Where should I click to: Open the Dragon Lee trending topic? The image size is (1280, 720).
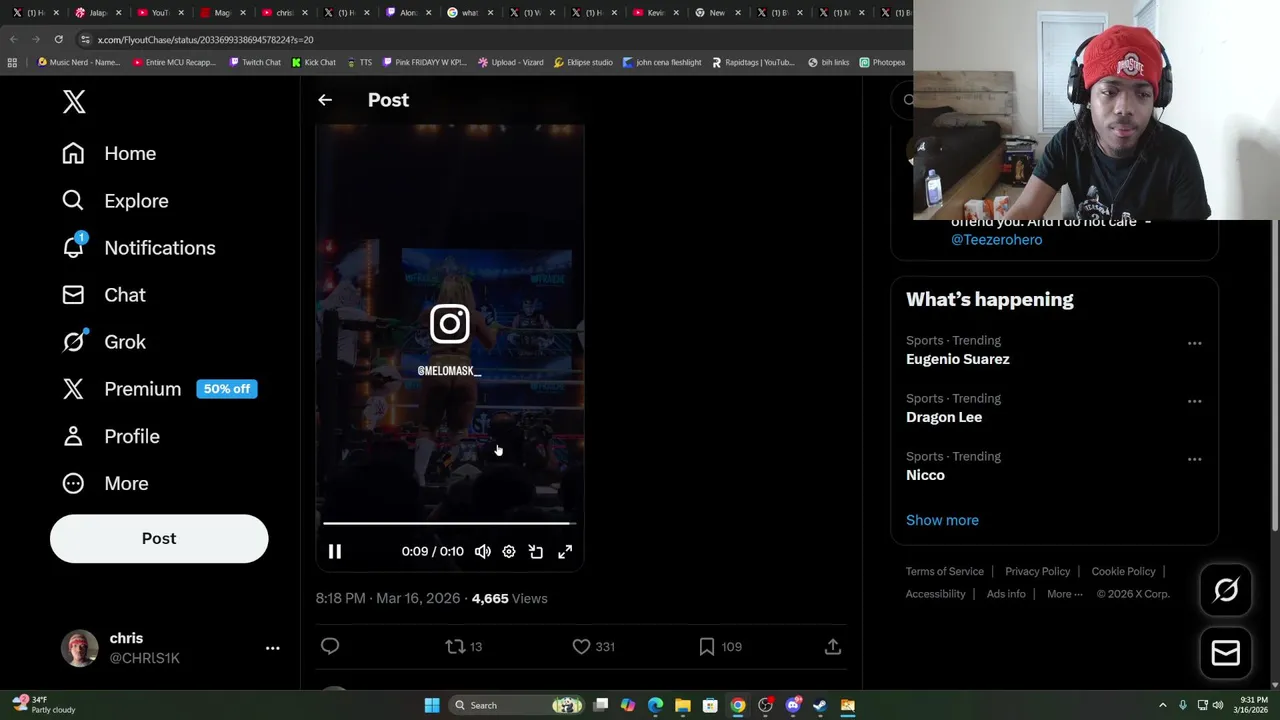(944, 417)
